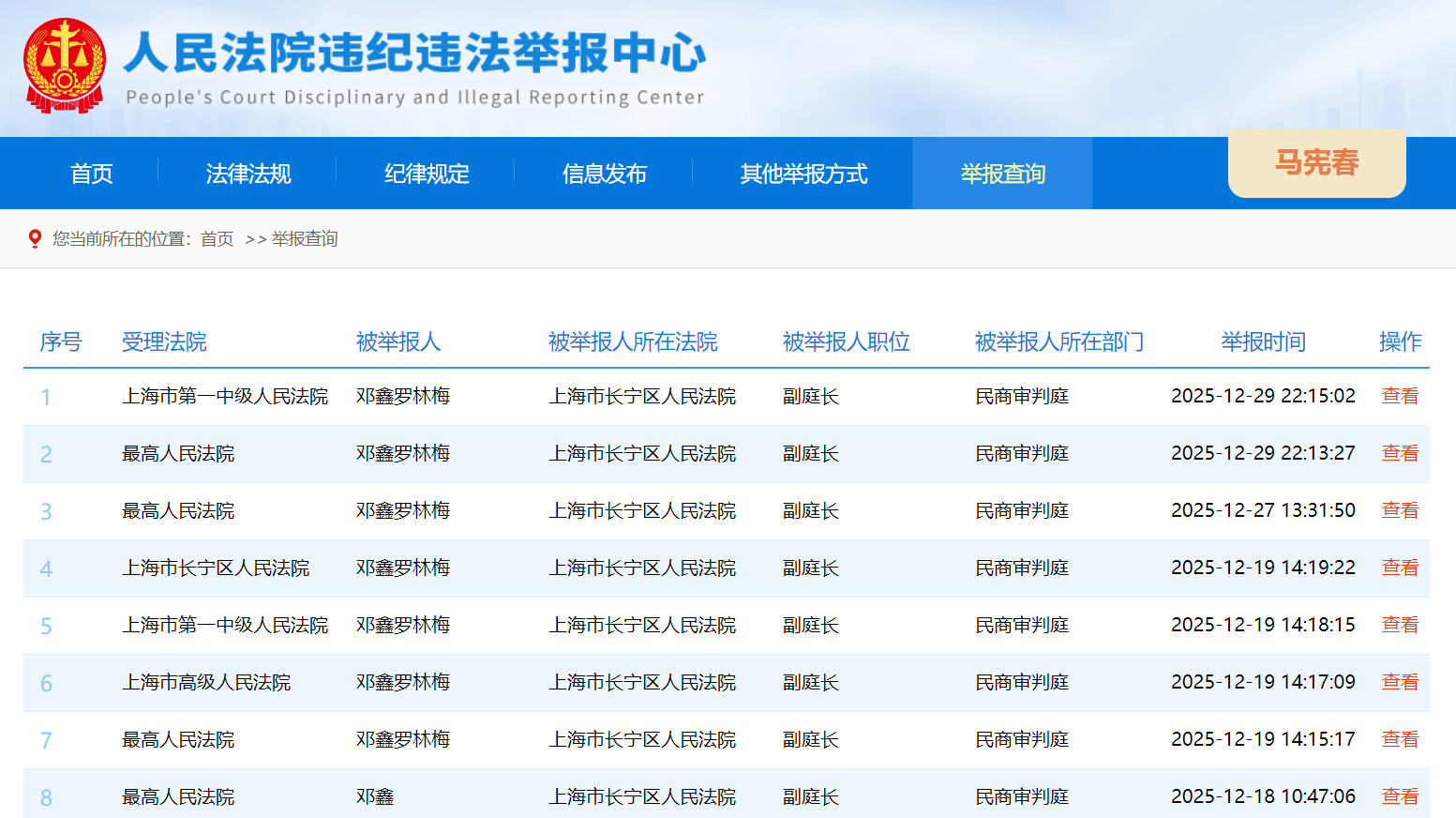Open the 其他举报方式 navigation item

803,173
